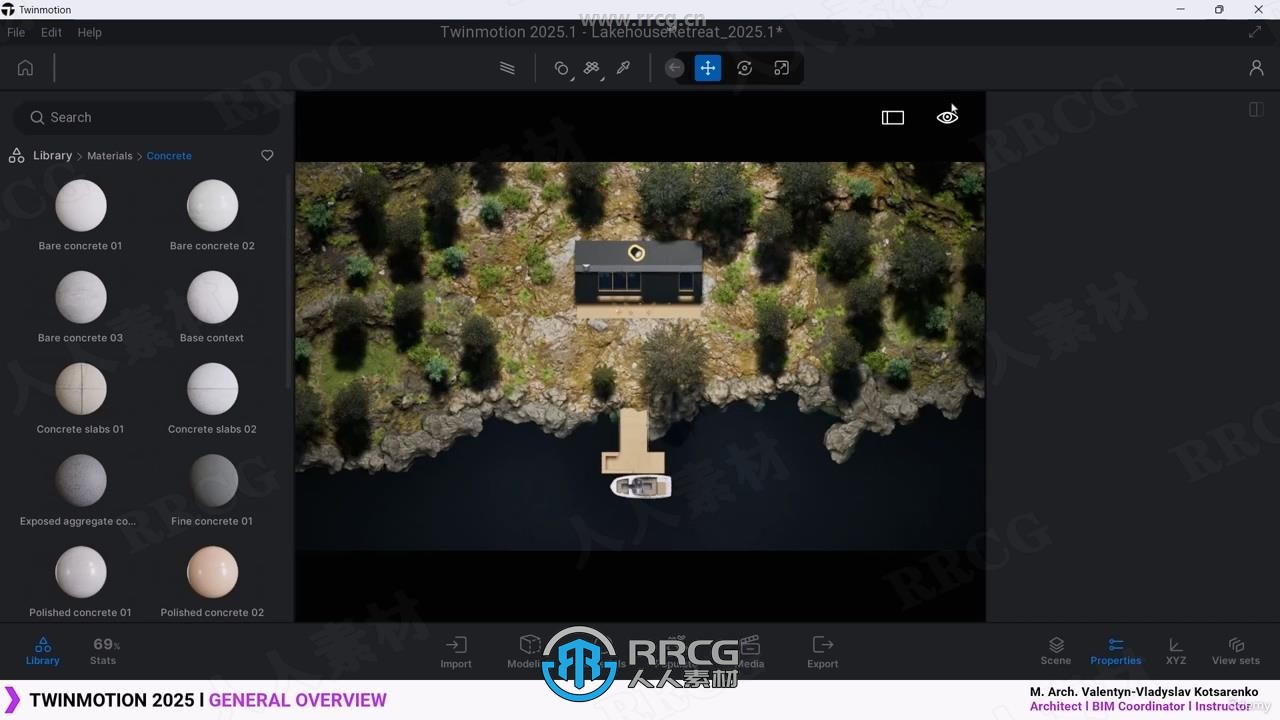Open the Help menu
The width and height of the screenshot is (1280, 720).
tap(90, 32)
